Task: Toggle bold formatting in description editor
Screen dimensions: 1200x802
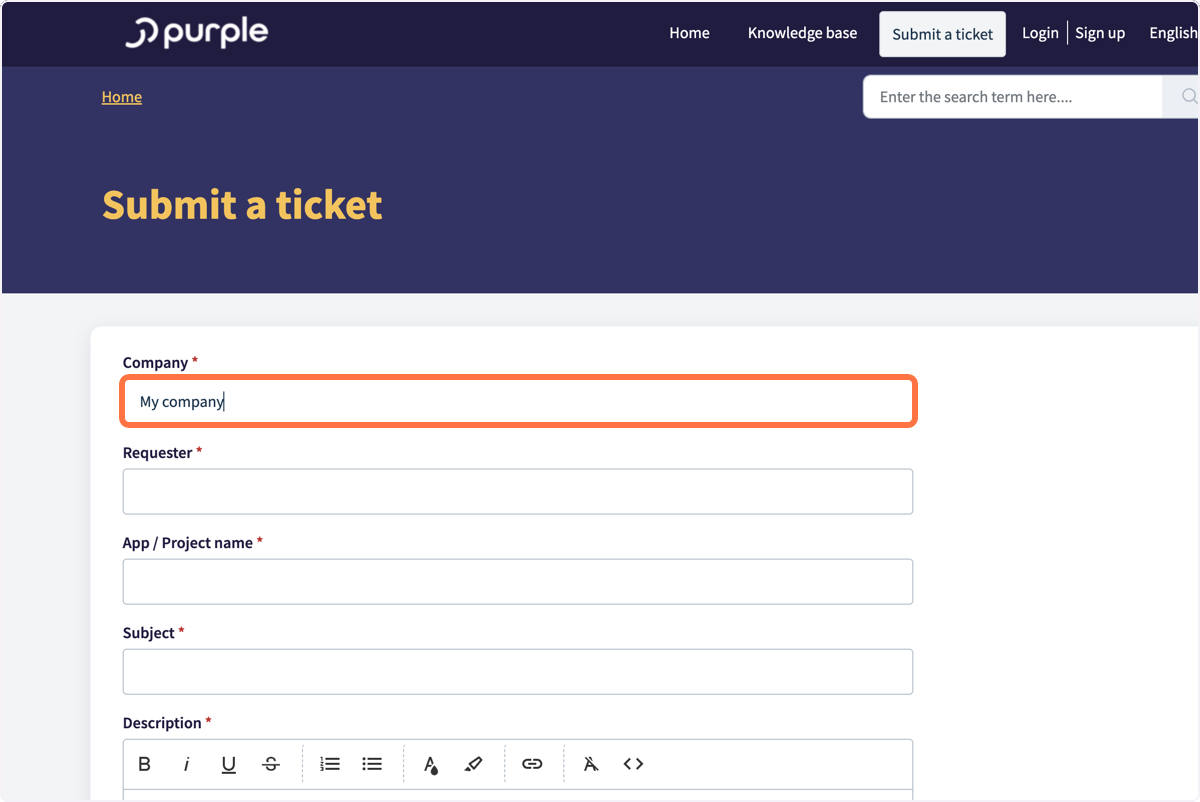Action: point(144,764)
